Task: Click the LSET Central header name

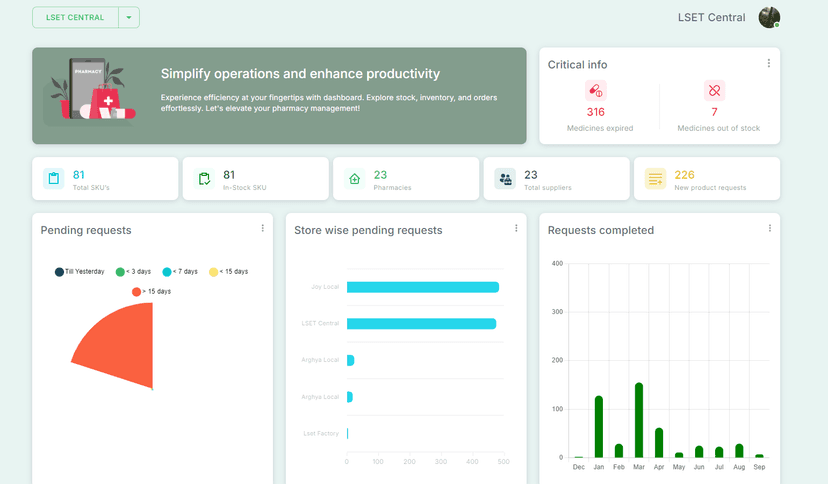Action: point(711,17)
